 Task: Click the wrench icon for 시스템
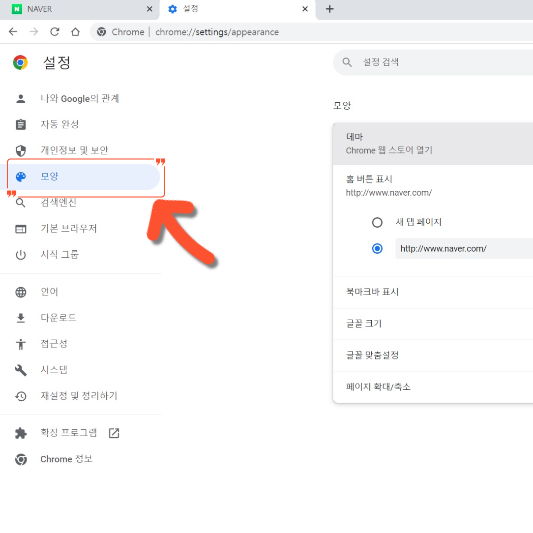click(x=21, y=370)
